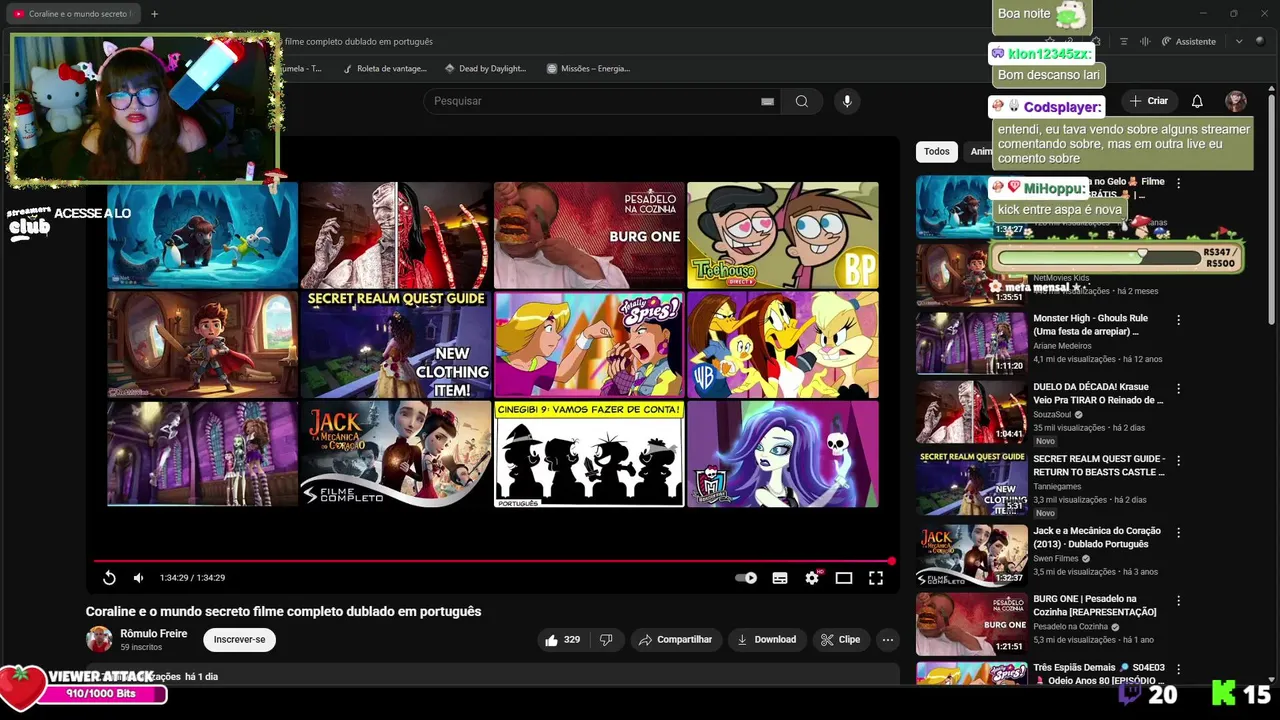Open Três Espiãs Demais sidebar video title
This screenshot has height=720, width=1280.
(x=1098, y=673)
